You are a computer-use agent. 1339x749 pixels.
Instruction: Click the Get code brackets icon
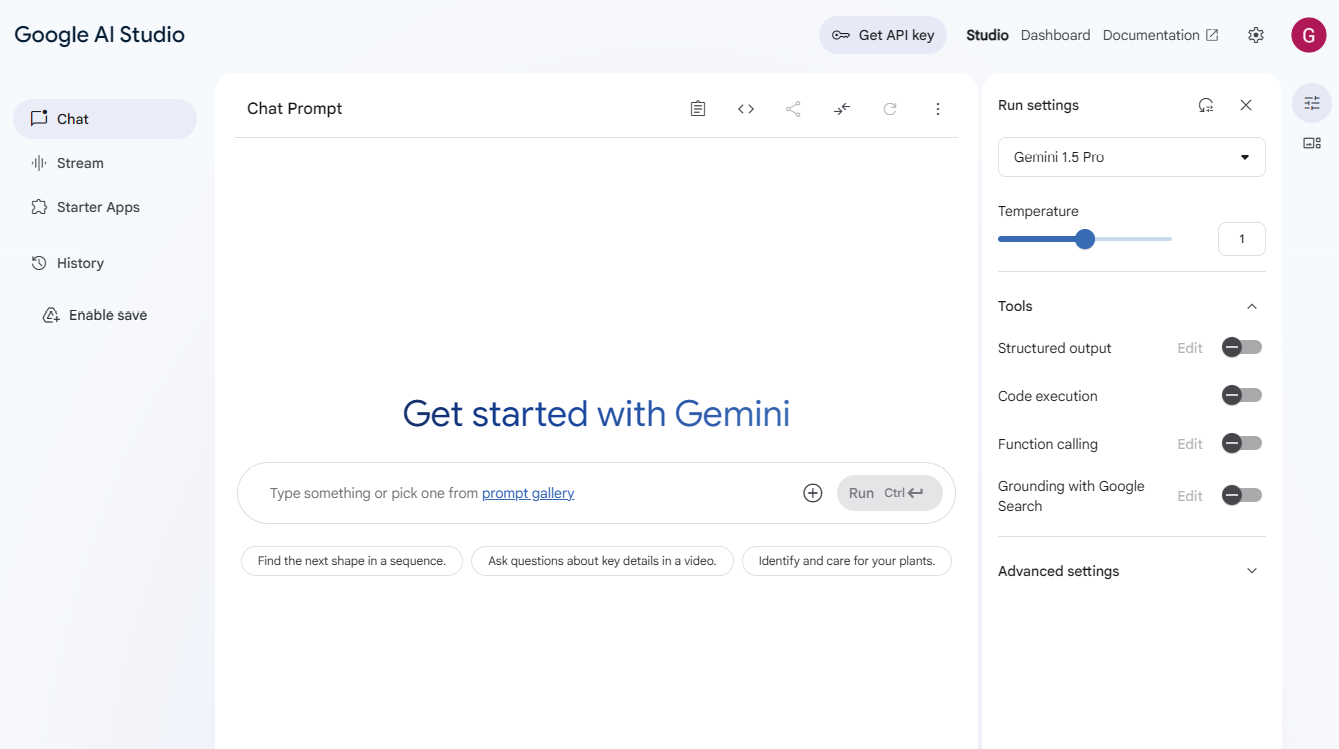(746, 109)
